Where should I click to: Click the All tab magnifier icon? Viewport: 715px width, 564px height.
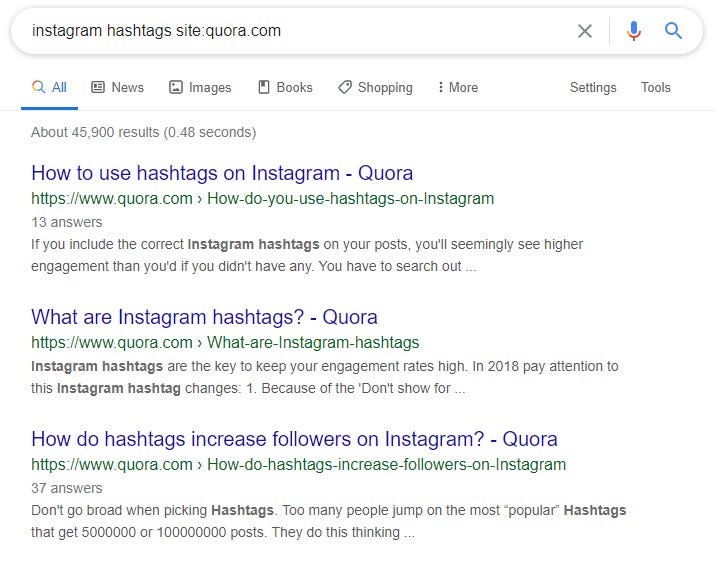point(39,87)
